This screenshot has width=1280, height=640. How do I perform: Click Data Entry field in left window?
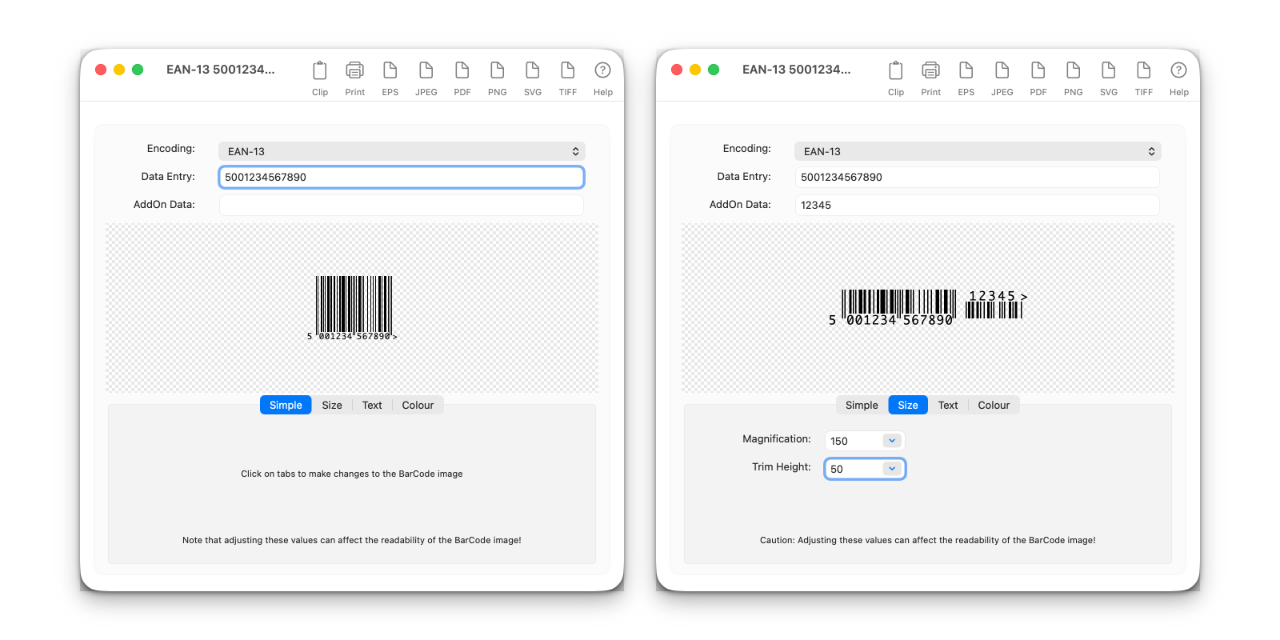401,177
